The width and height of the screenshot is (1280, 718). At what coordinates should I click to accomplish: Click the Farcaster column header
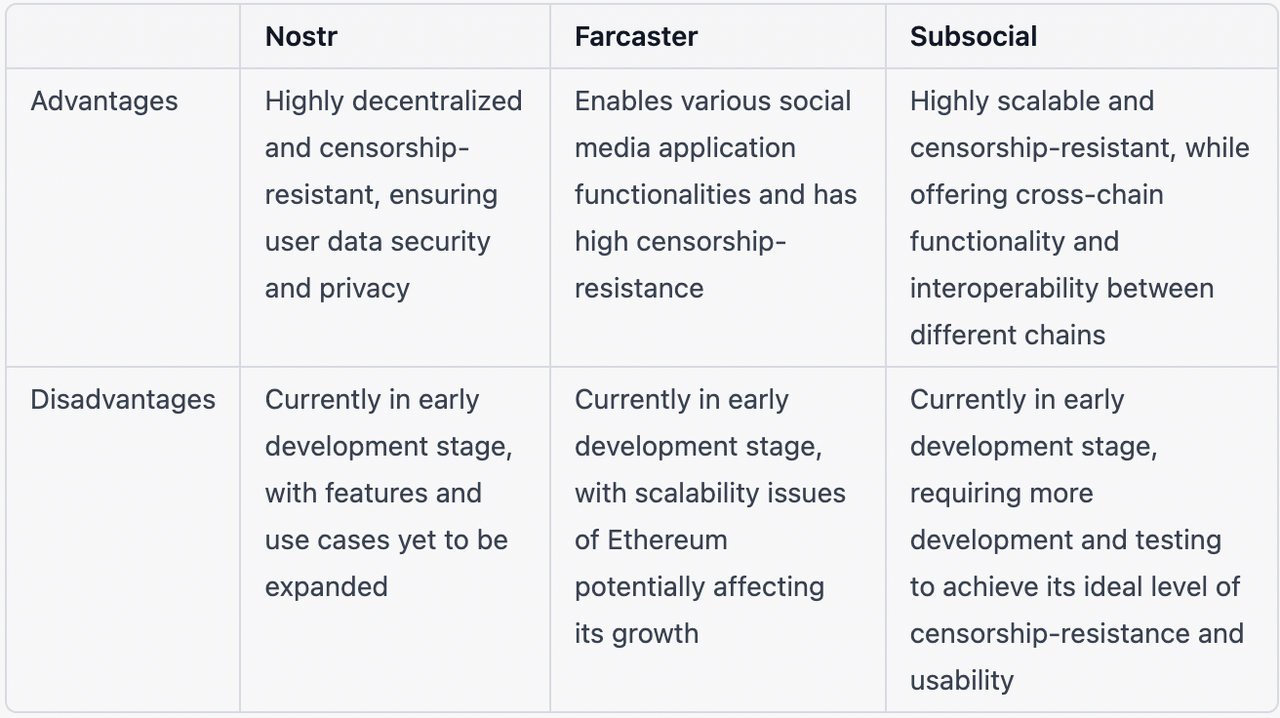tap(636, 37)
